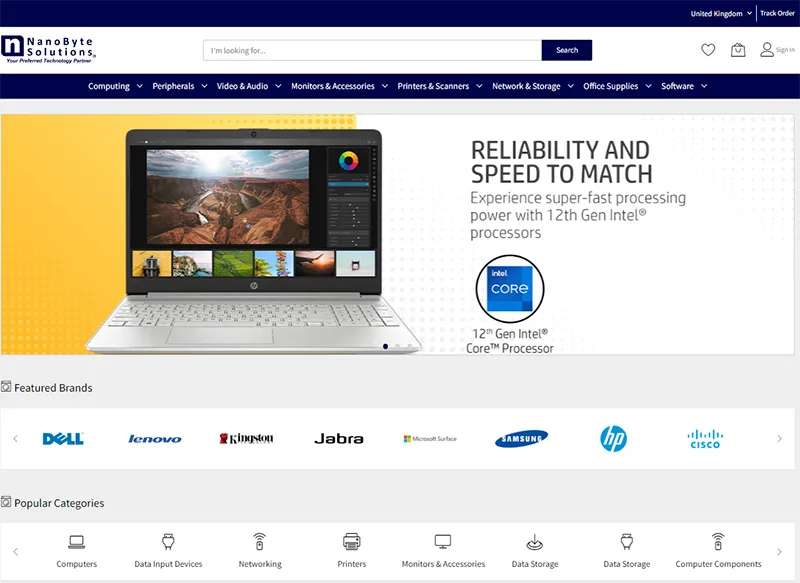Go home via the NanoByte Solutions logo
The height and width of the screenshot is (583, 800).
coord(48,49)
